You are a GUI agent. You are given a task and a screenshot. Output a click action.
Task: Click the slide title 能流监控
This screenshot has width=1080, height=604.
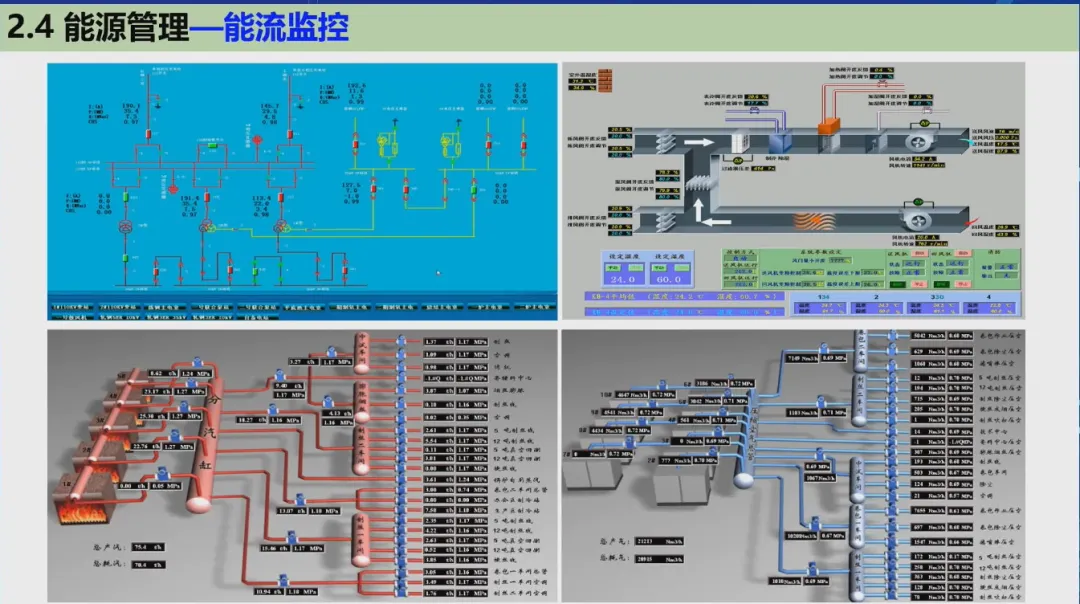pyautogui.click(x=286, y=28)
